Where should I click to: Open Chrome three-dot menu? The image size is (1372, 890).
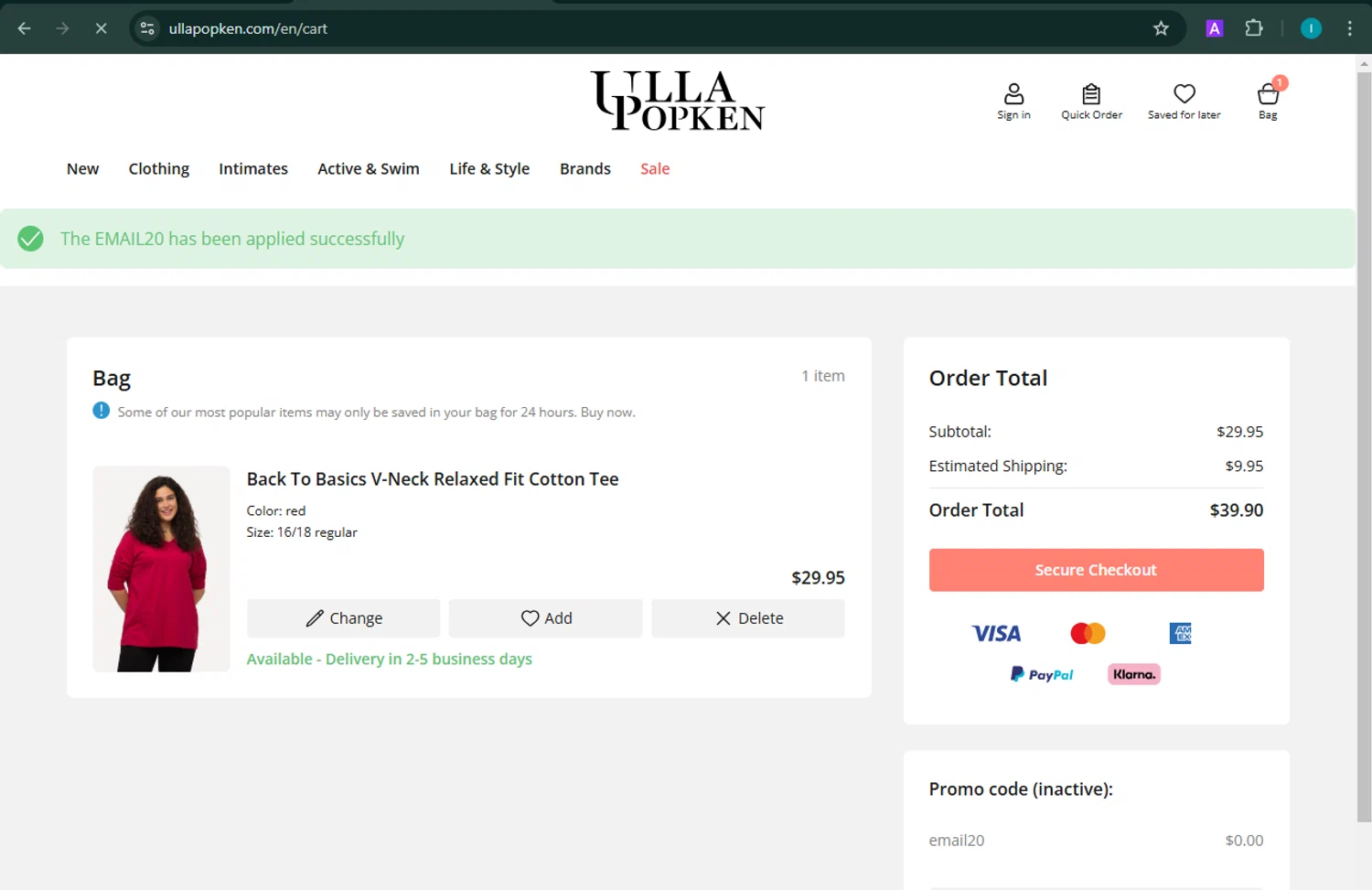coord(1350,28)
